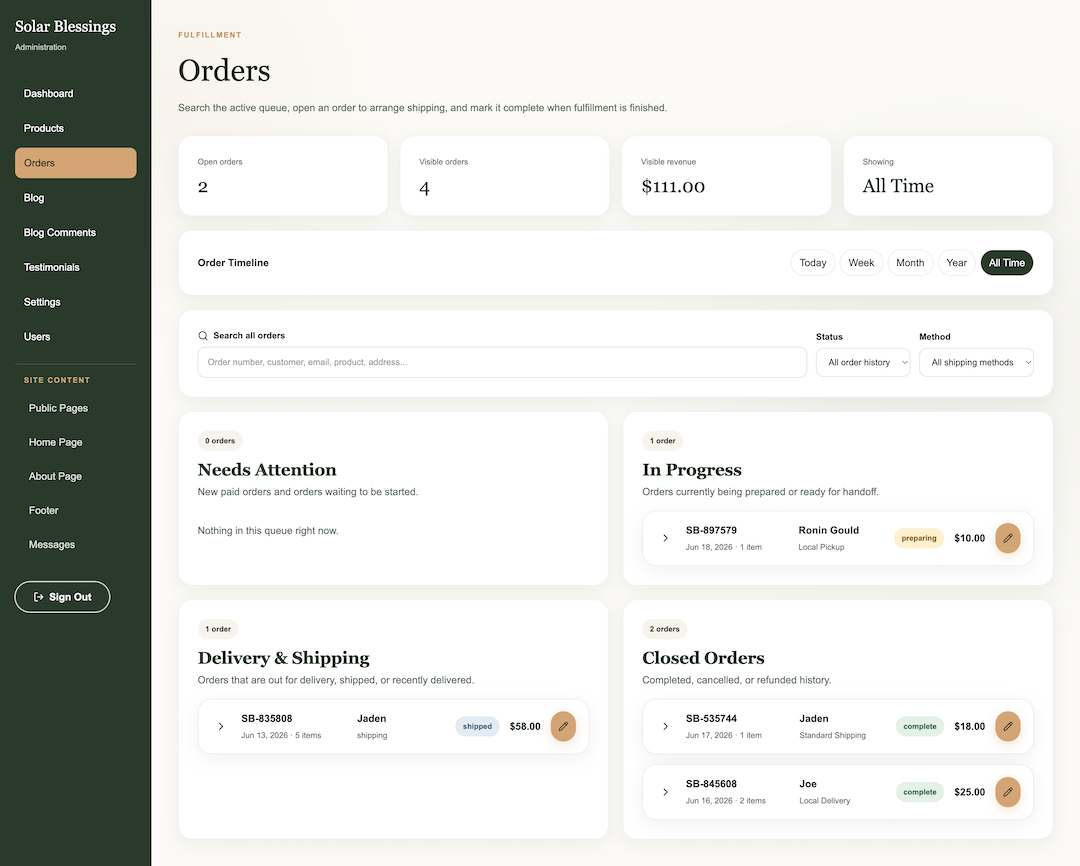Open the Status order history dropdown
The image size is (1080, 866).
pos(863,362)
